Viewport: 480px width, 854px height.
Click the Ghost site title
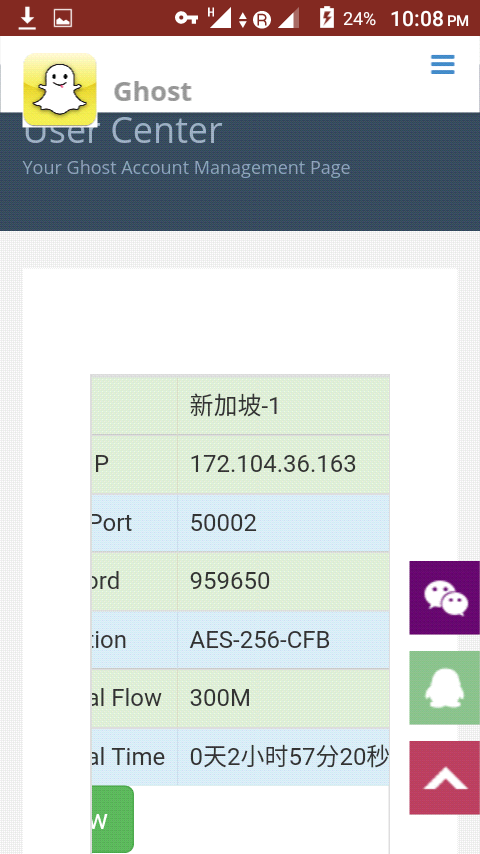(x=153, y=92)
